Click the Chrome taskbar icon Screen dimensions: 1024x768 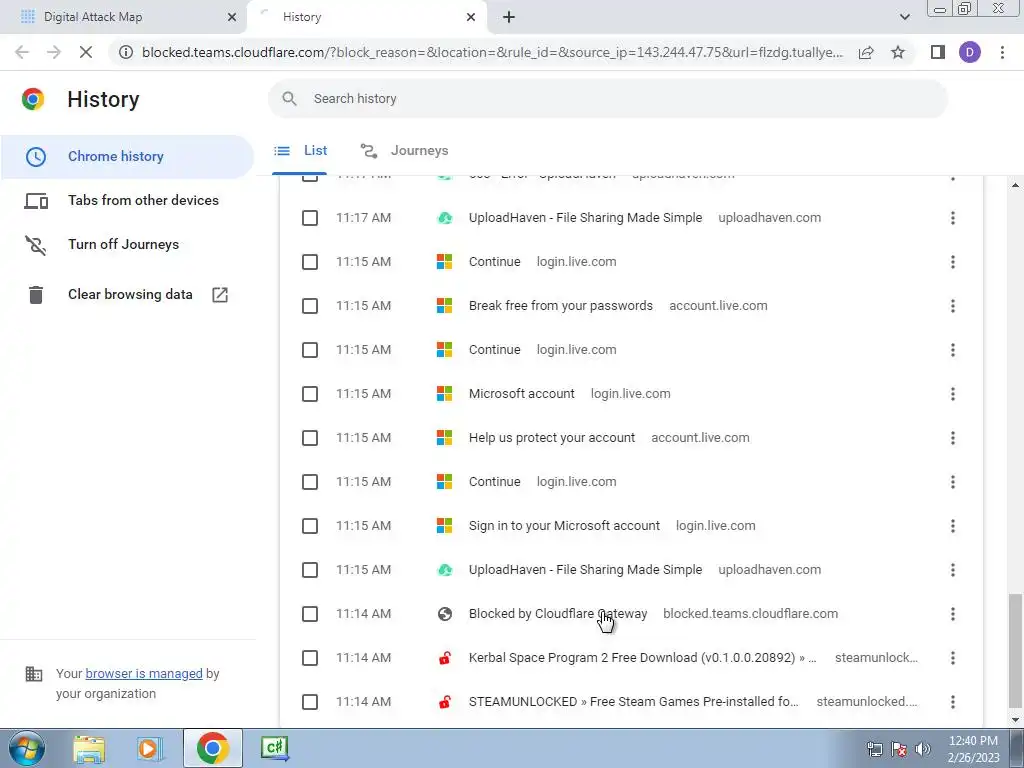[x=212, y=748]
